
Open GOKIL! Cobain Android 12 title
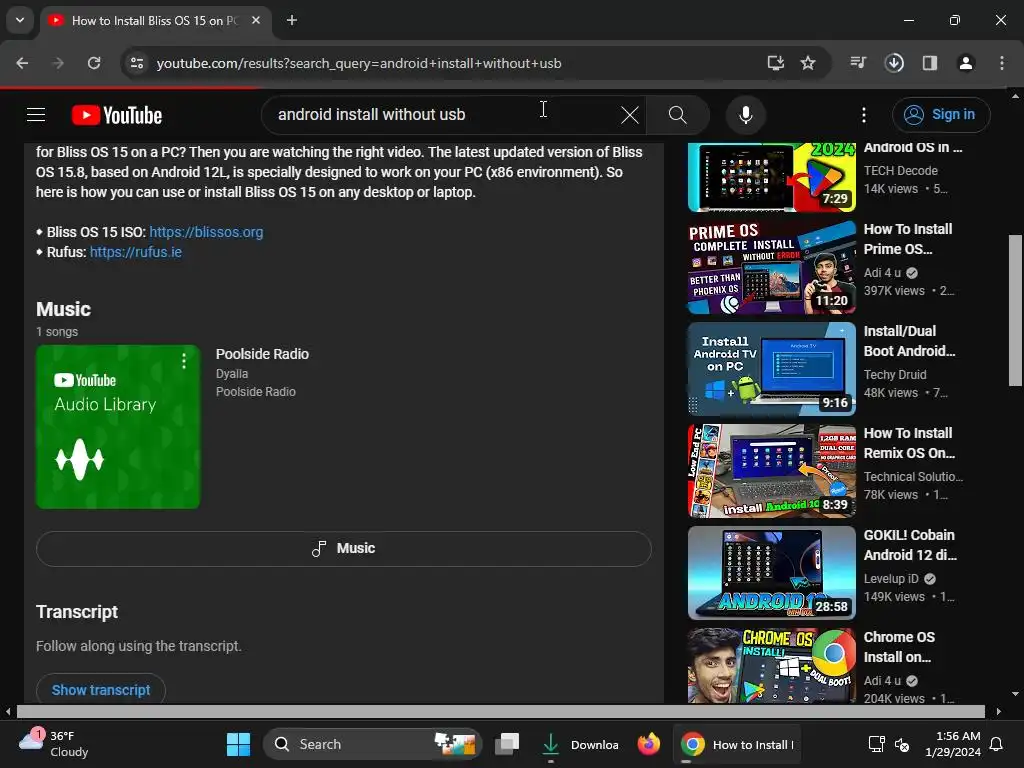click(910, 545)
